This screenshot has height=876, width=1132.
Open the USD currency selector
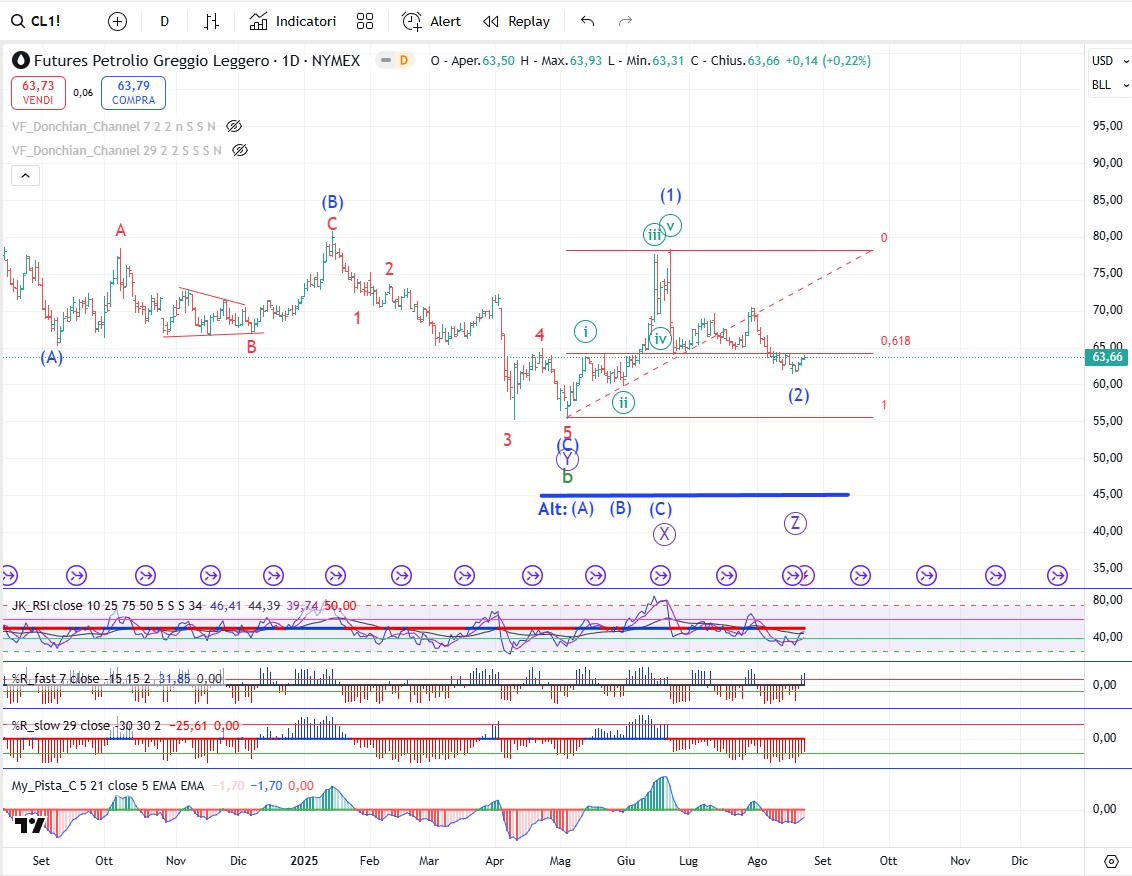click(1103, 61)
